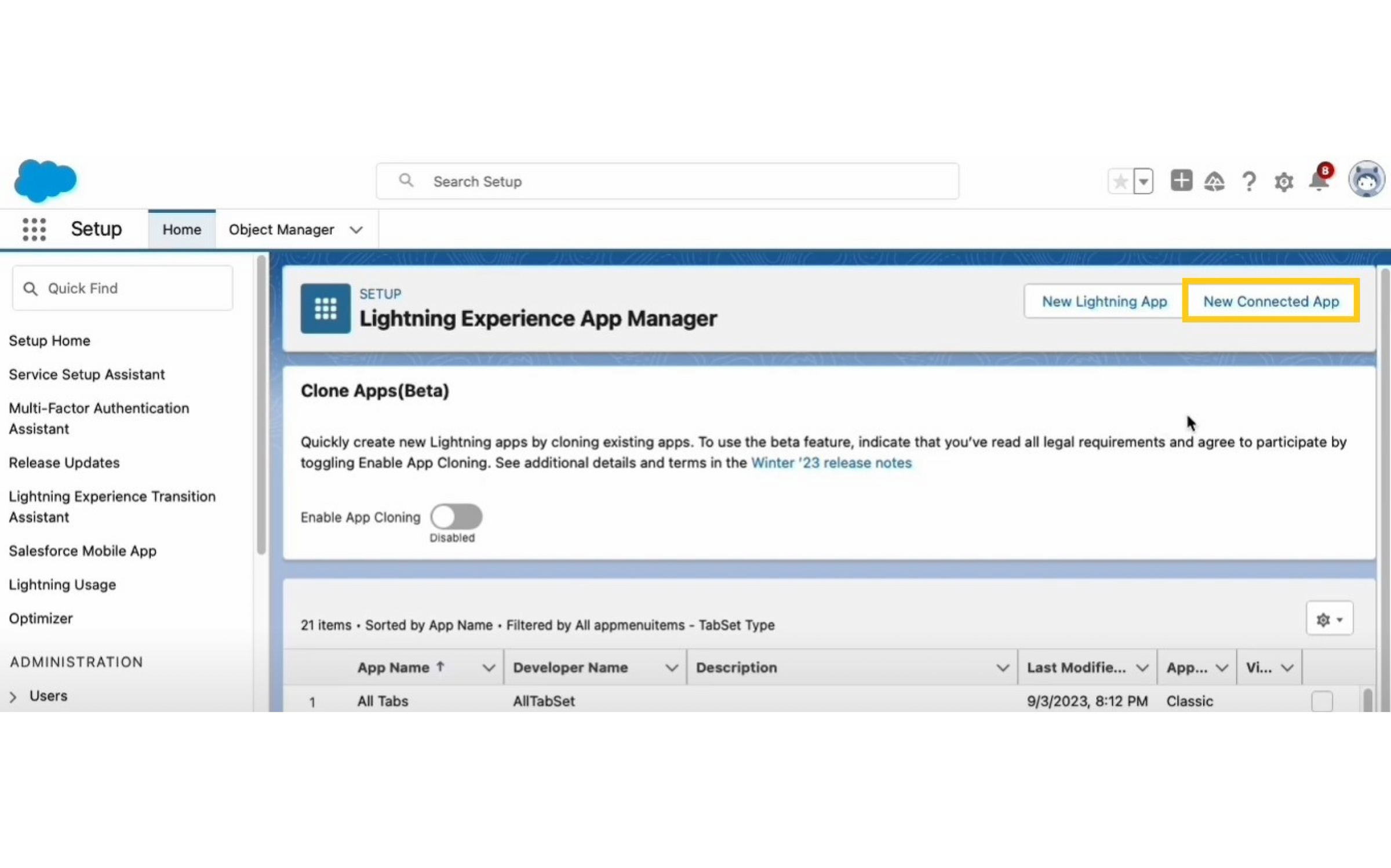Click New Lightning App button
The height and width of the screenshot is (868, 1391).
(x=1104, y=301)
